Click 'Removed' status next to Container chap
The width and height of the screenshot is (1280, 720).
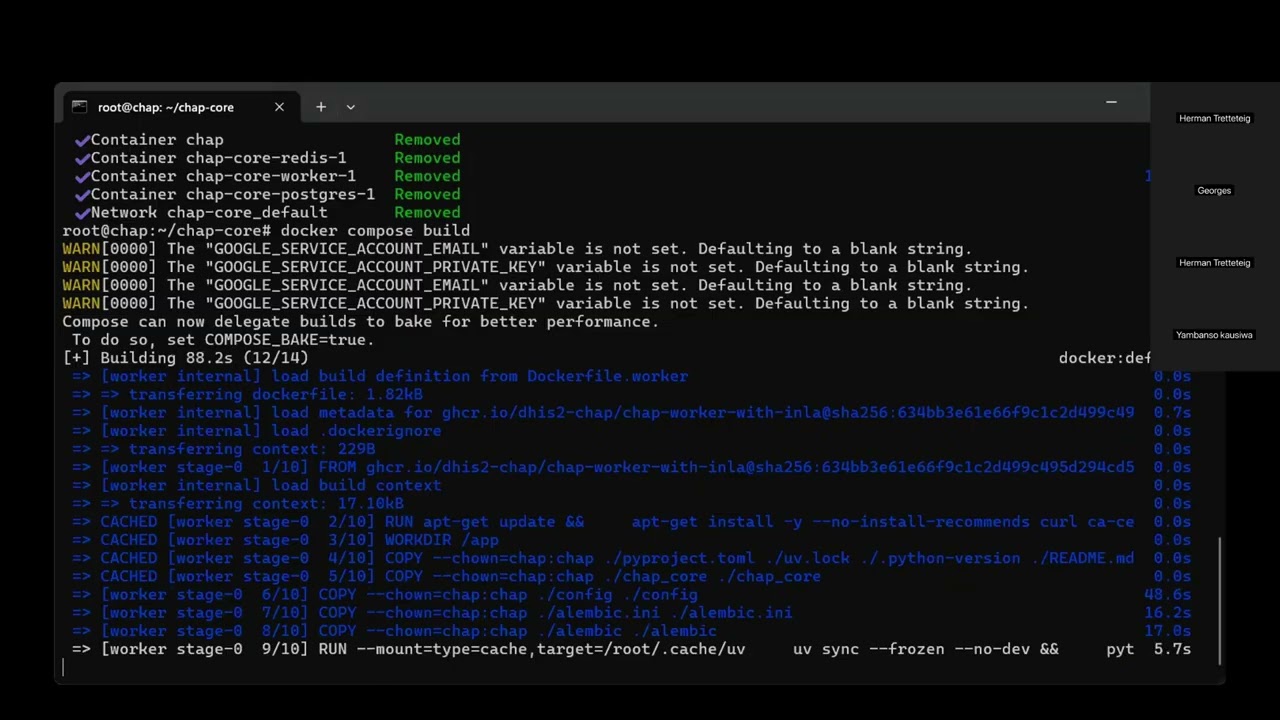[427, 140]
